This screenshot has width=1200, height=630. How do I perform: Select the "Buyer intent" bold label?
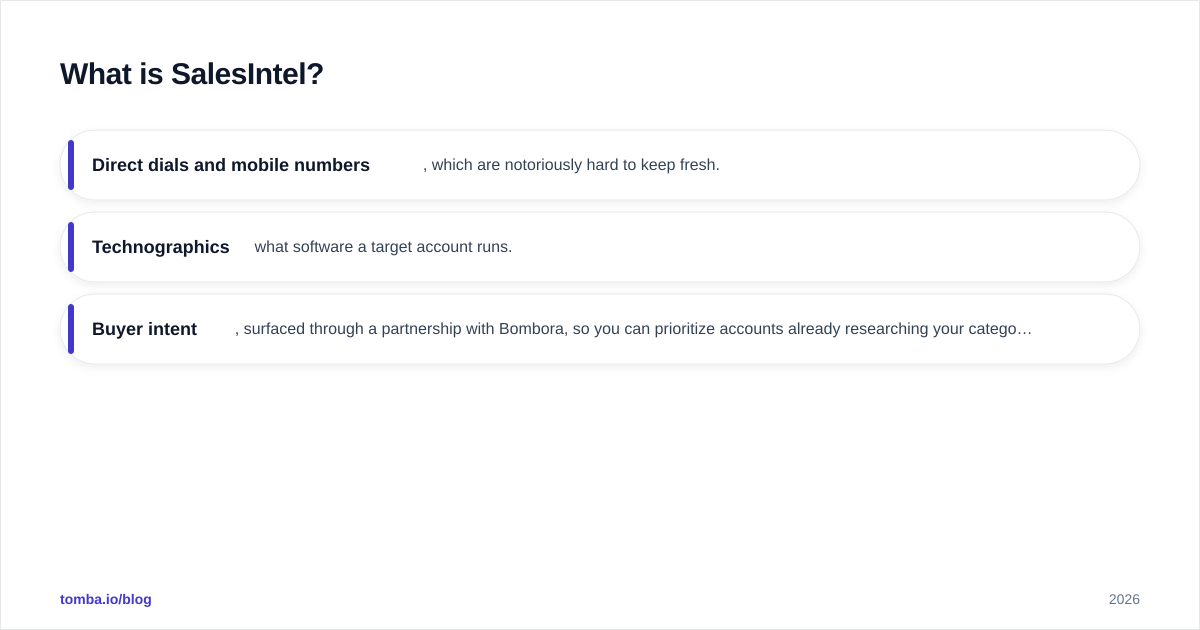144,329
